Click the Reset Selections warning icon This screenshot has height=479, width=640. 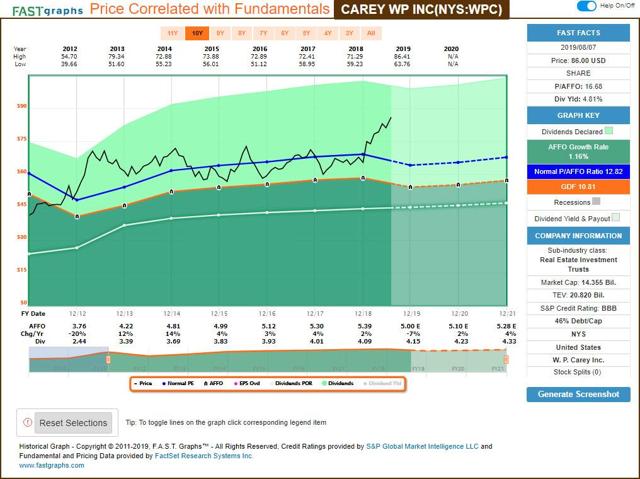(27, 422)
